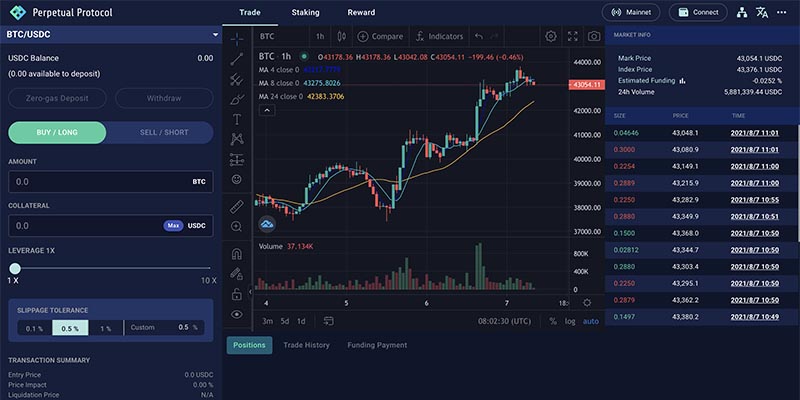Click the Max collateral button

(x=173, y=226)
